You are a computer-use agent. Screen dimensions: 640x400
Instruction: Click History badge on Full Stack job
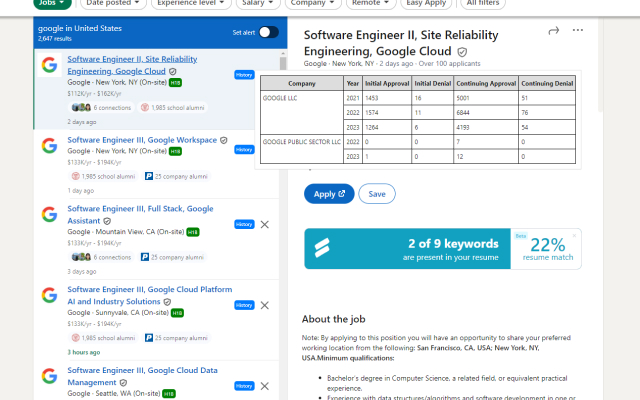pyautogui.click(x=244, y=224)
